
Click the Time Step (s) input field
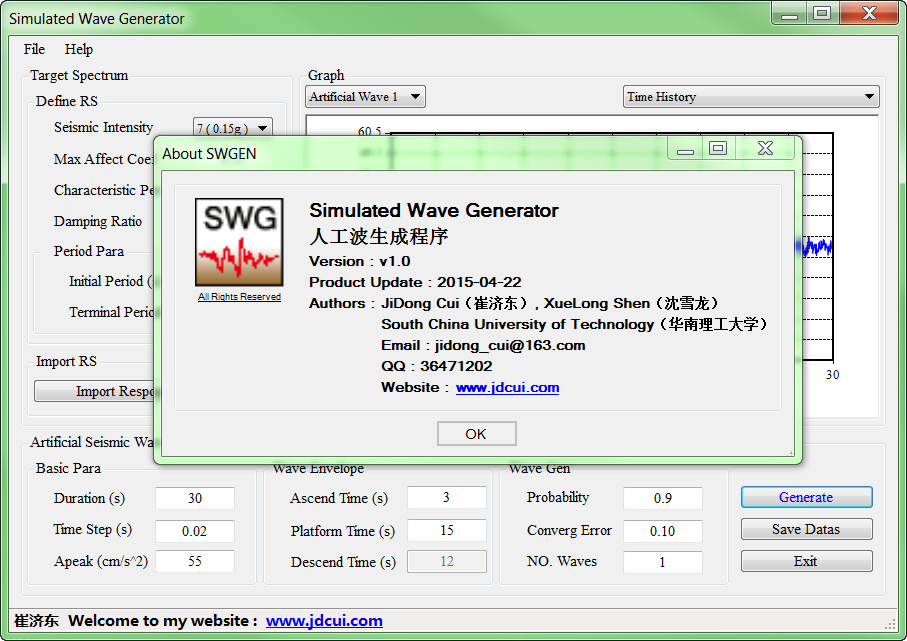pos(195,531)
